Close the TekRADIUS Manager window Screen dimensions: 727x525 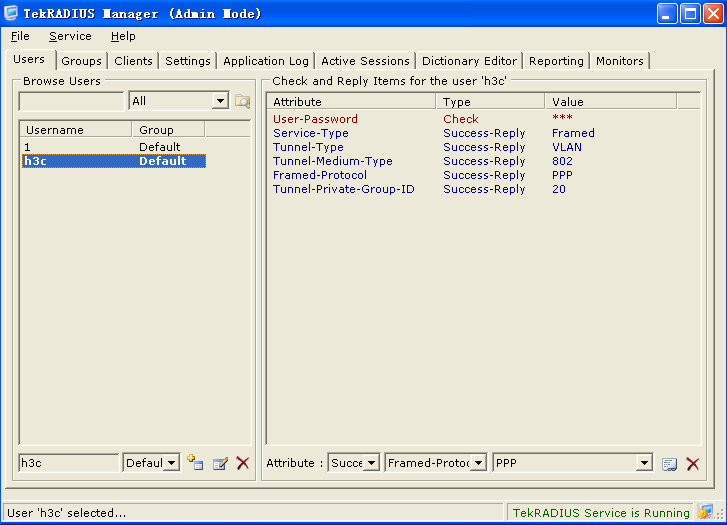(714, 13)
